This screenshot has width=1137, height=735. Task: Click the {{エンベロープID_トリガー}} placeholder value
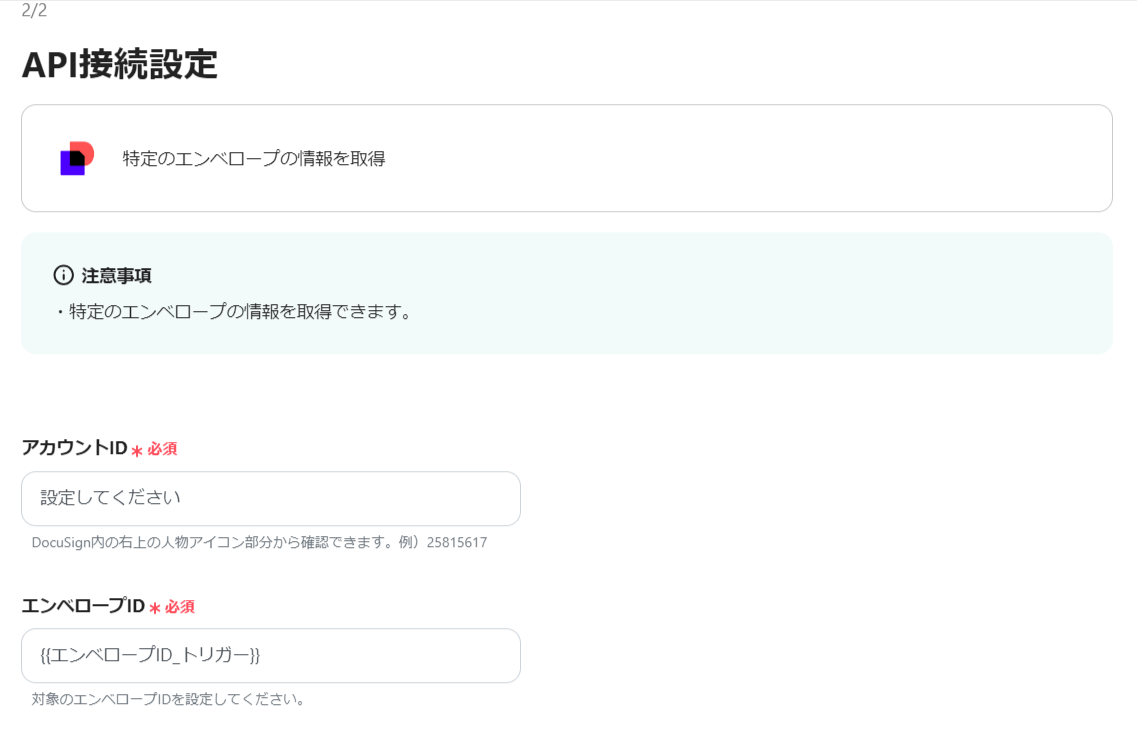pyautogui.click(x=150, y=655)
